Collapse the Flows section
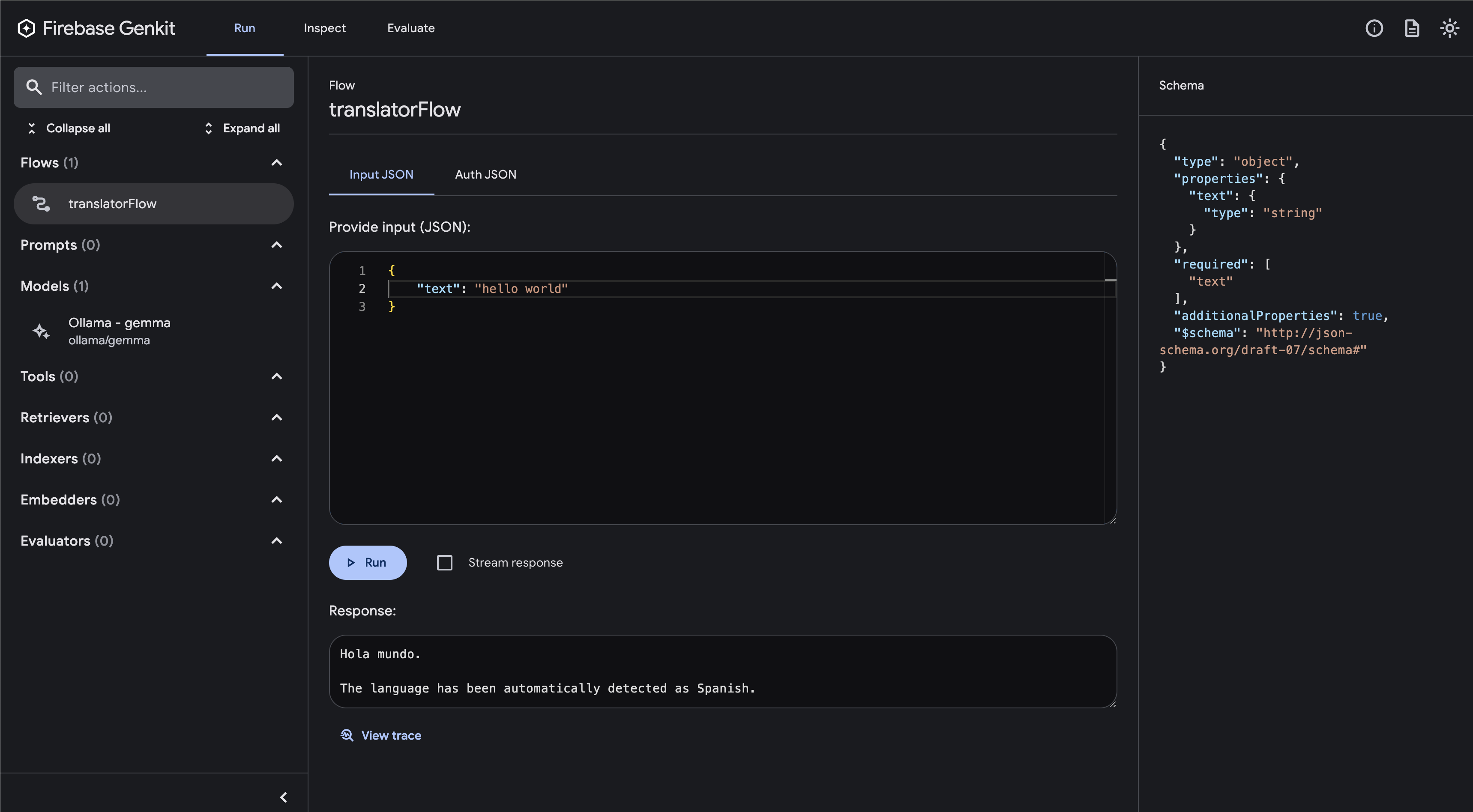Screen dimensions: 1473x812 click(x=277, y=163)
